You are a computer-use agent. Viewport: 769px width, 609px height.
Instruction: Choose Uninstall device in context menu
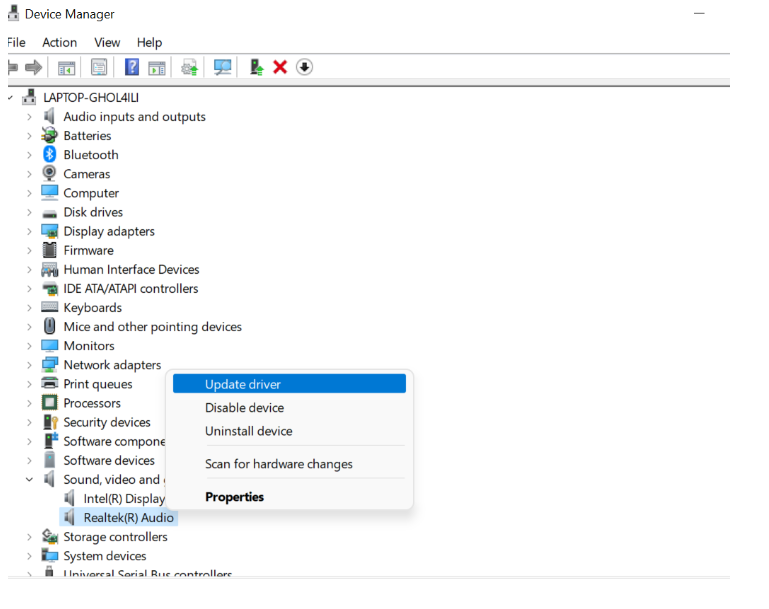pos(289,431)
